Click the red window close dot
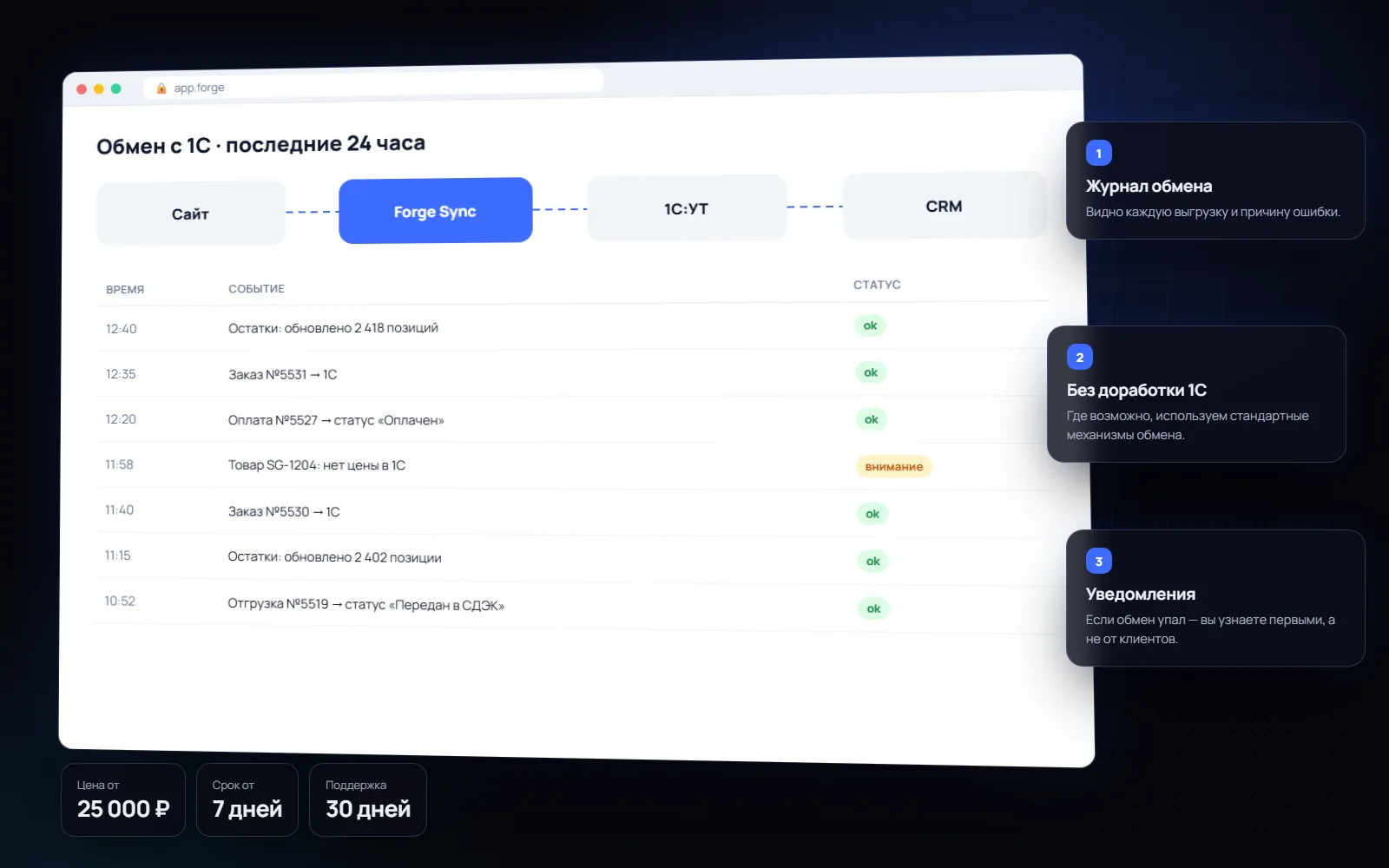This screenshot has height=868, width=1389. pyautogui.click(x=82, y=89)
